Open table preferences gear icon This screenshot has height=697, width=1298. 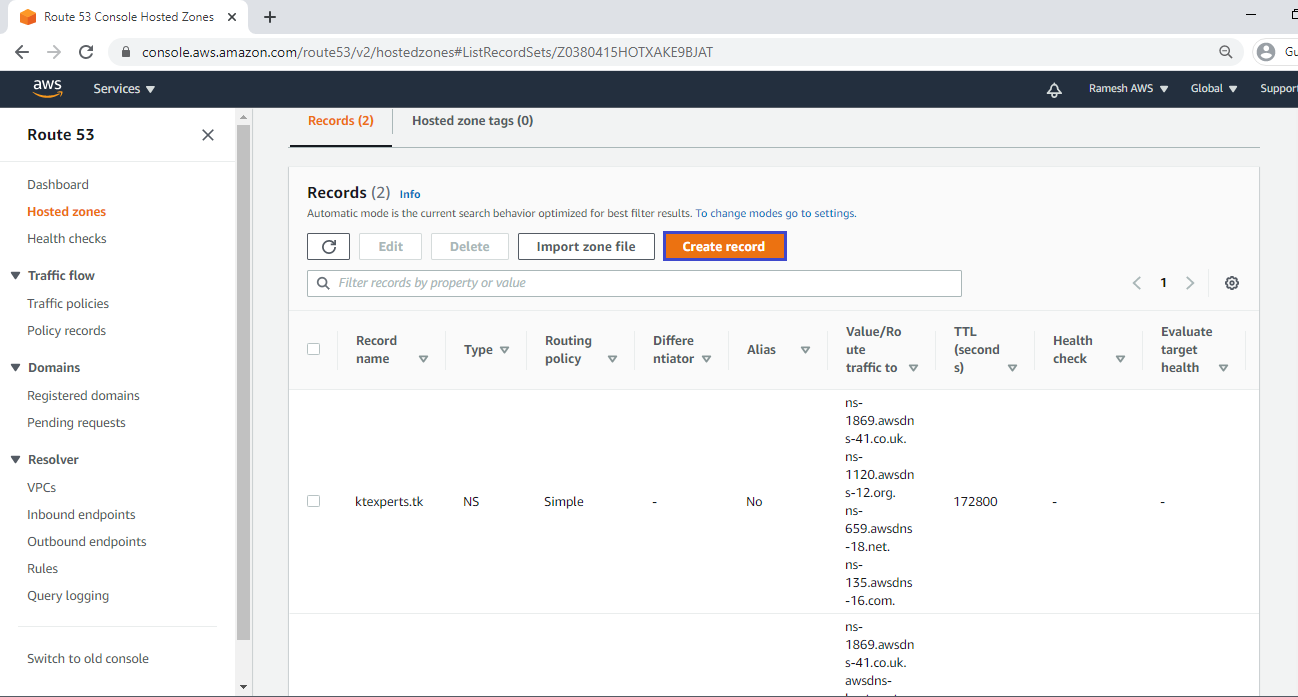(1232, 283)
